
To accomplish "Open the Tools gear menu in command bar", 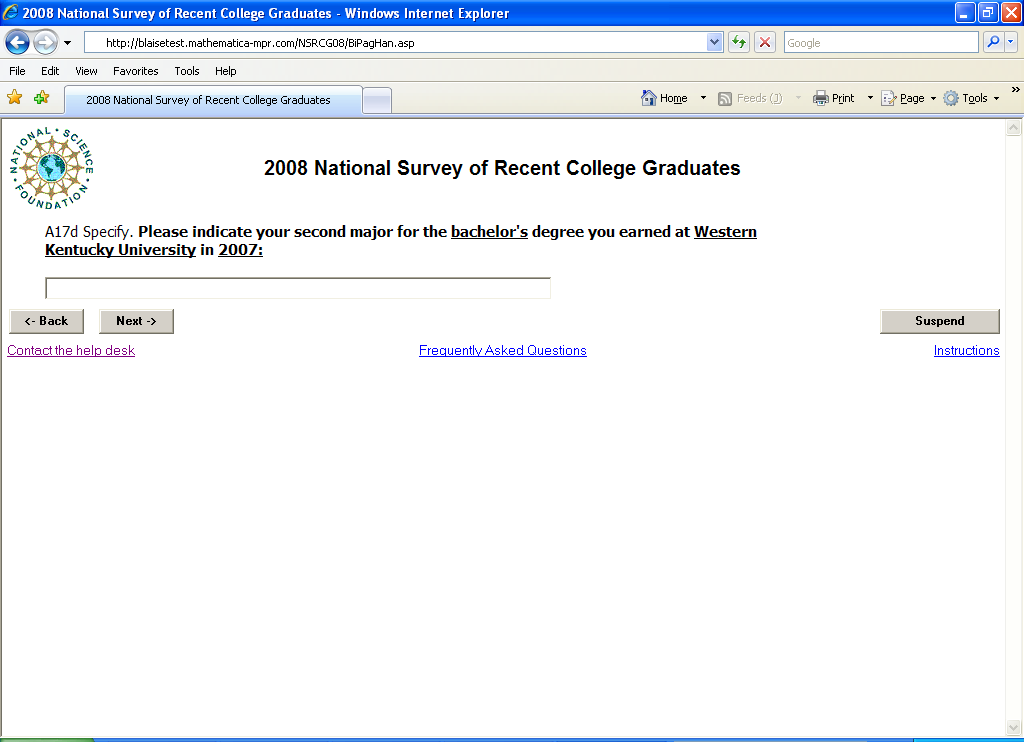I will click(x=972, y=98).
